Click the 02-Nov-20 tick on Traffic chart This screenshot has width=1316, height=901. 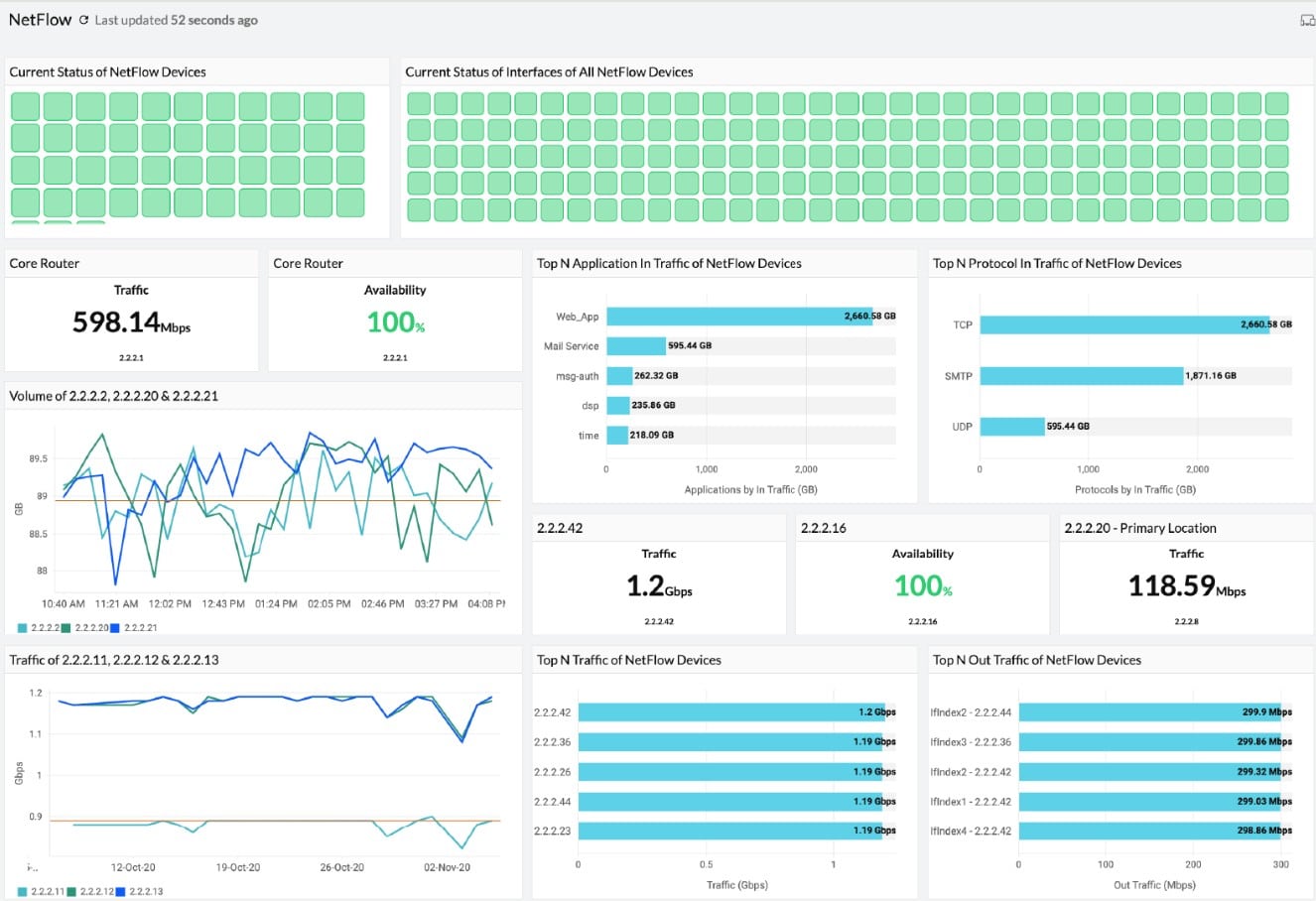click(448, 867)
